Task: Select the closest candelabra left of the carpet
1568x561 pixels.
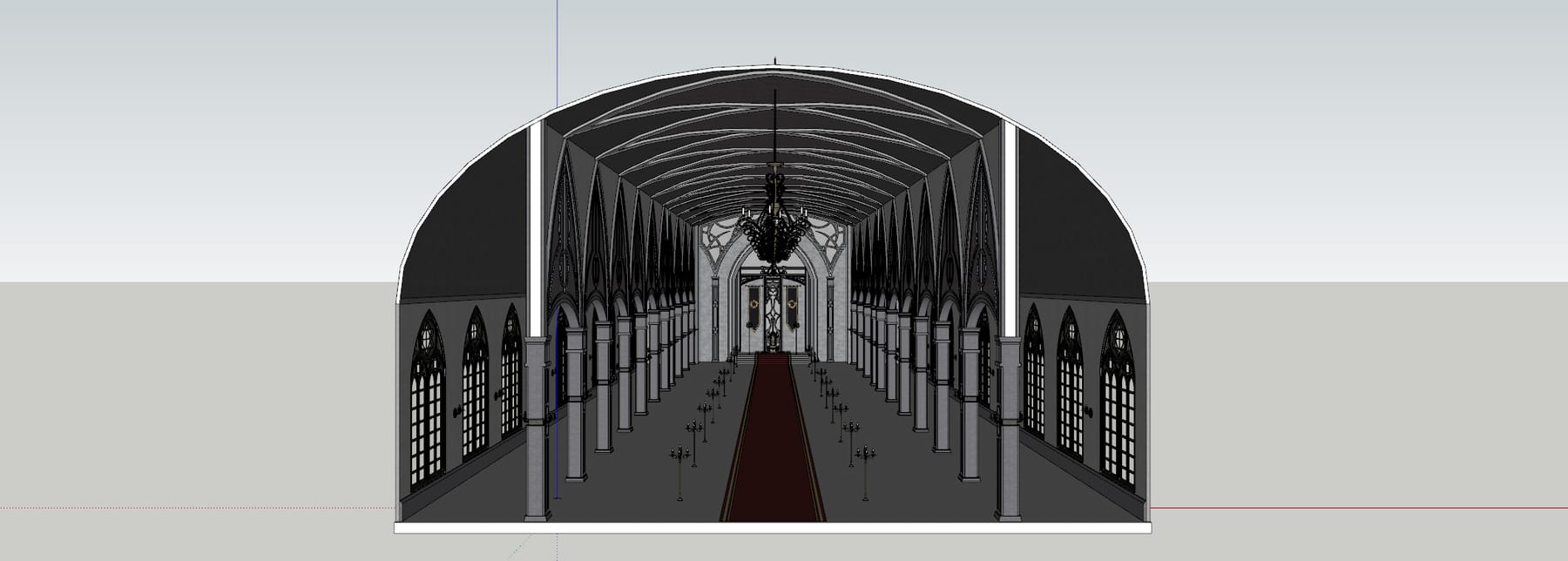Action: [680, 471]
